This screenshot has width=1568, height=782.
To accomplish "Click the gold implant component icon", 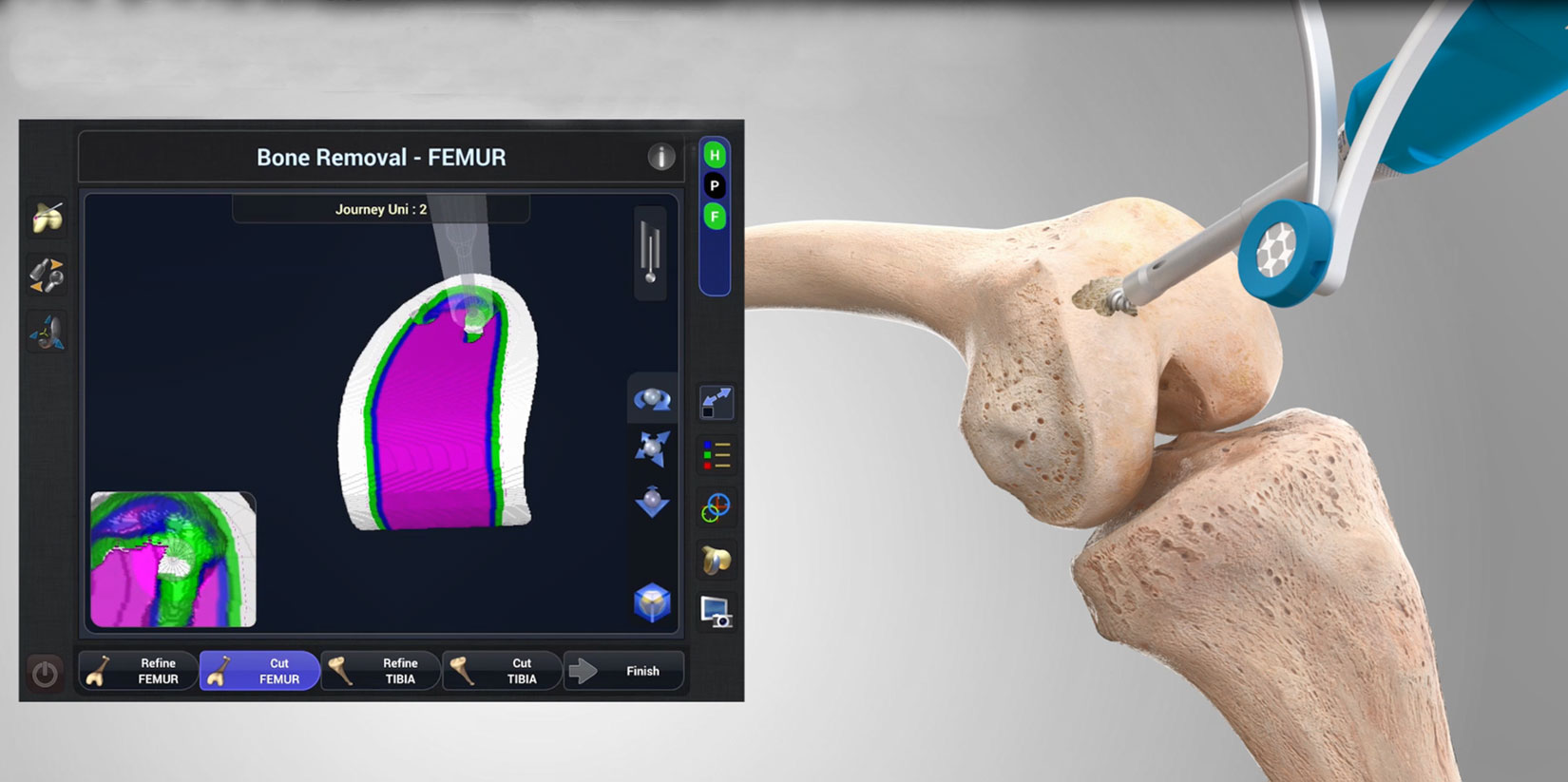I will click(716, 561).
